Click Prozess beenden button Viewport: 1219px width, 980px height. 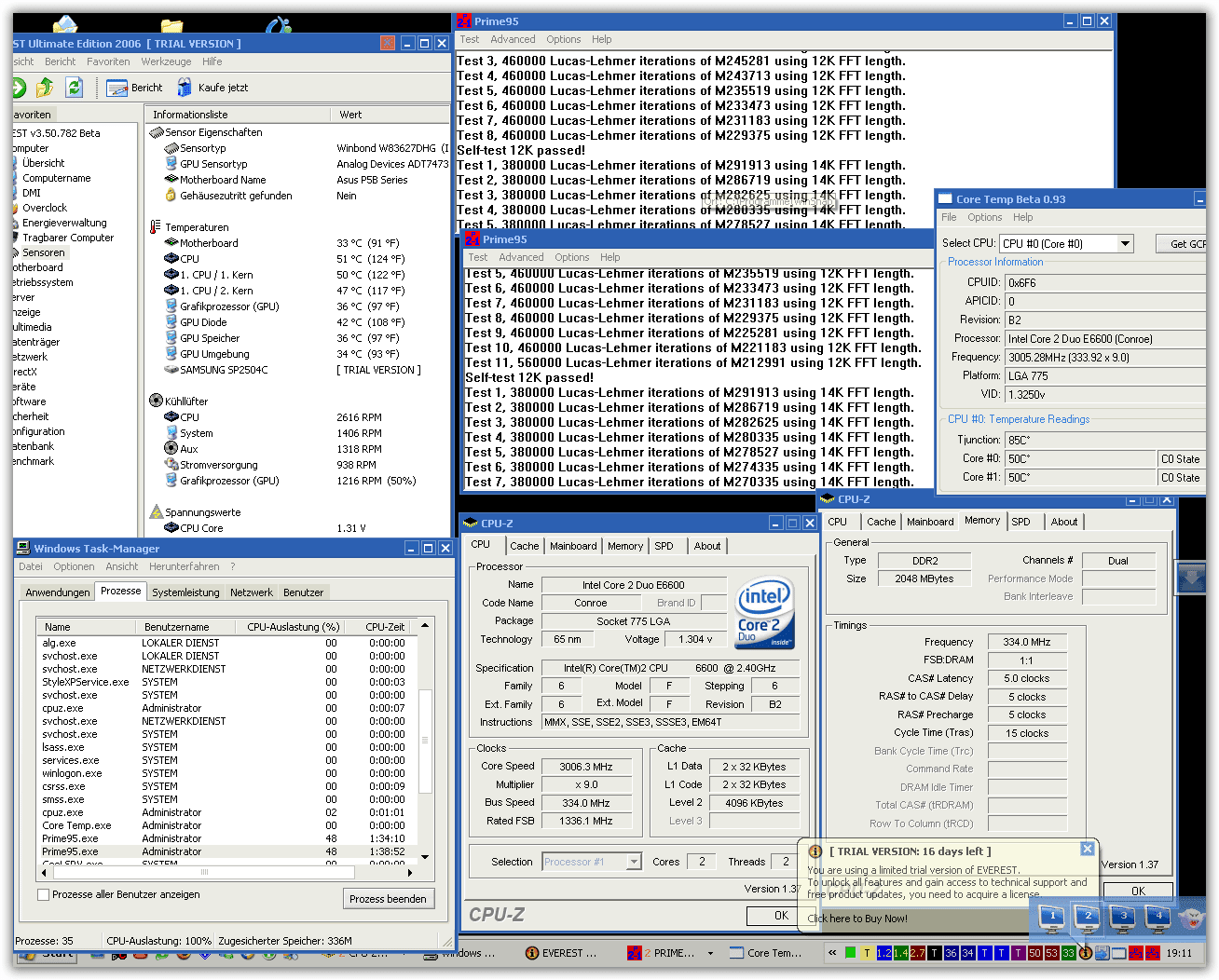(x=388, y=899)
